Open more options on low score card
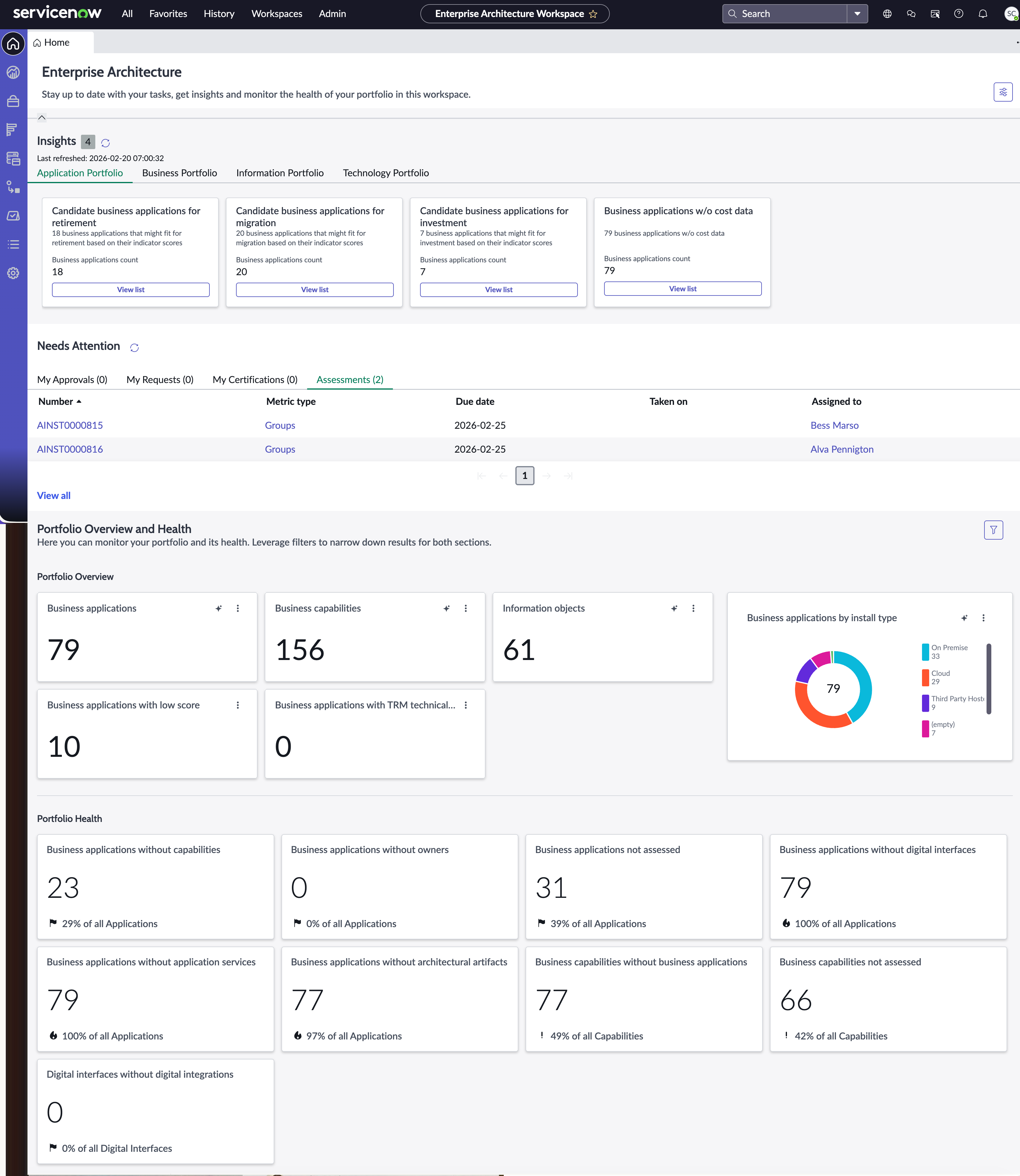 click(238, 705)
